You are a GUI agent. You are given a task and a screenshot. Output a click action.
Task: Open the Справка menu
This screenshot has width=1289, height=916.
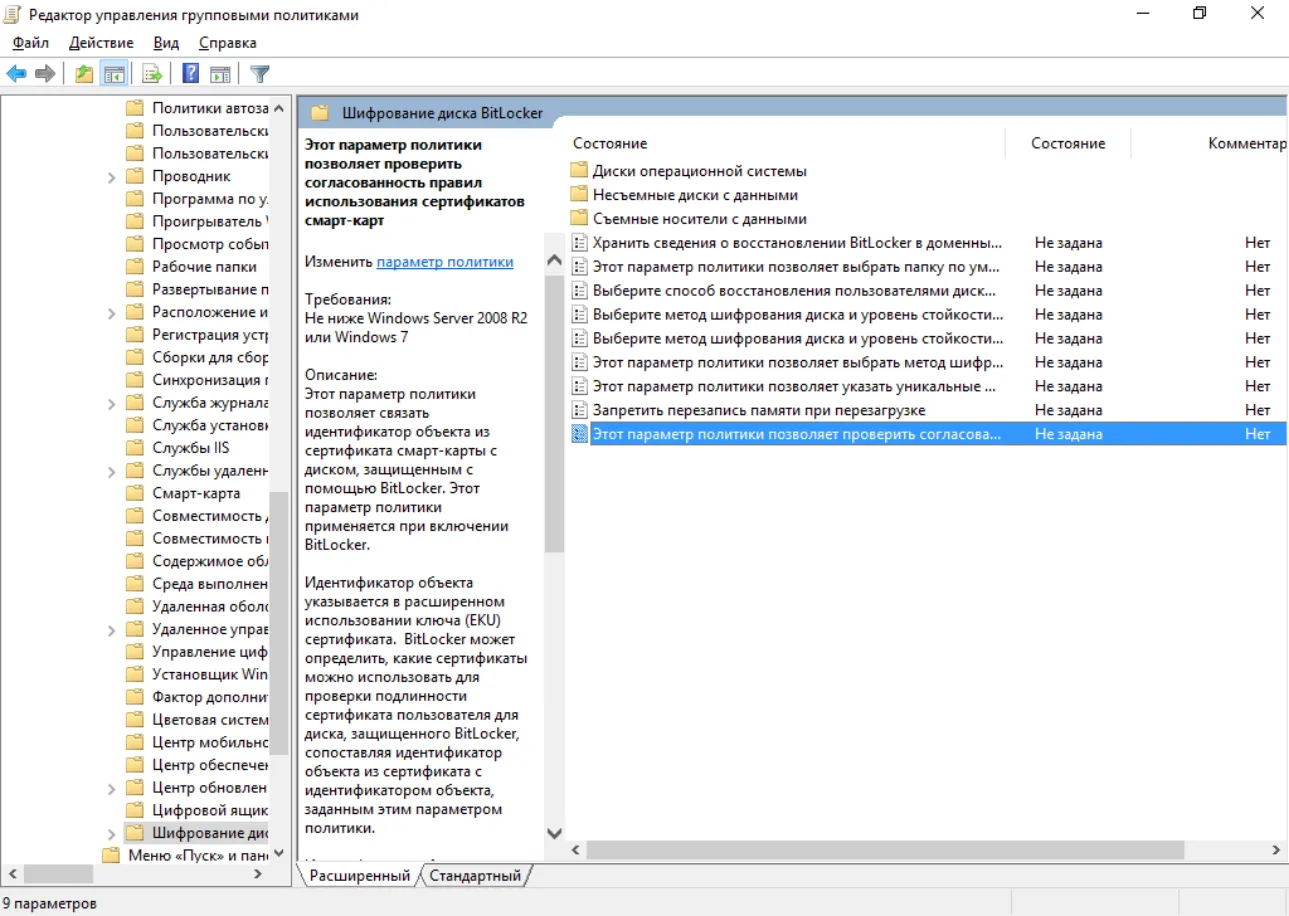coord(227,43)
